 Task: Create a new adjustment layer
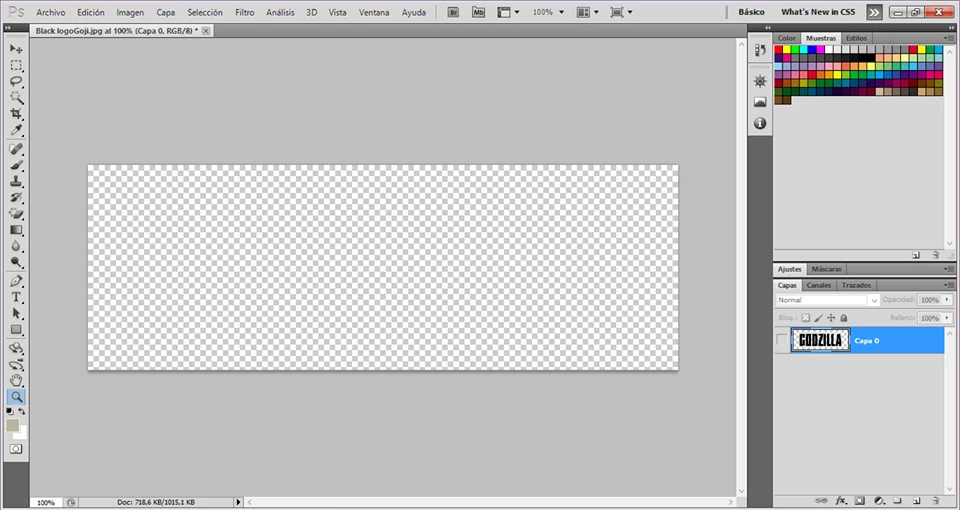(x=879, y=501)
